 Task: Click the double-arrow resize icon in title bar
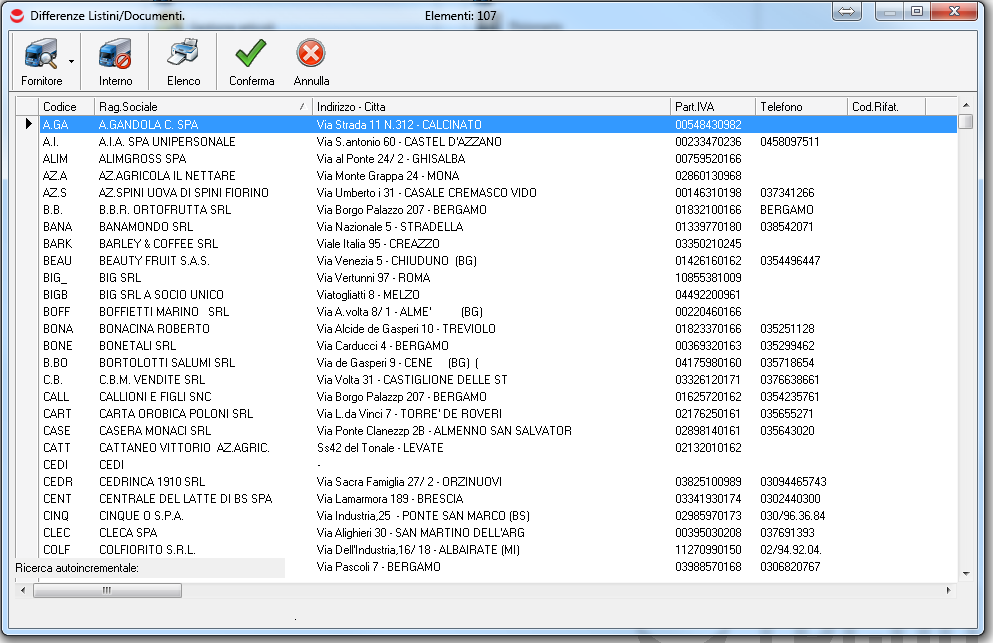tap(845, 12)
